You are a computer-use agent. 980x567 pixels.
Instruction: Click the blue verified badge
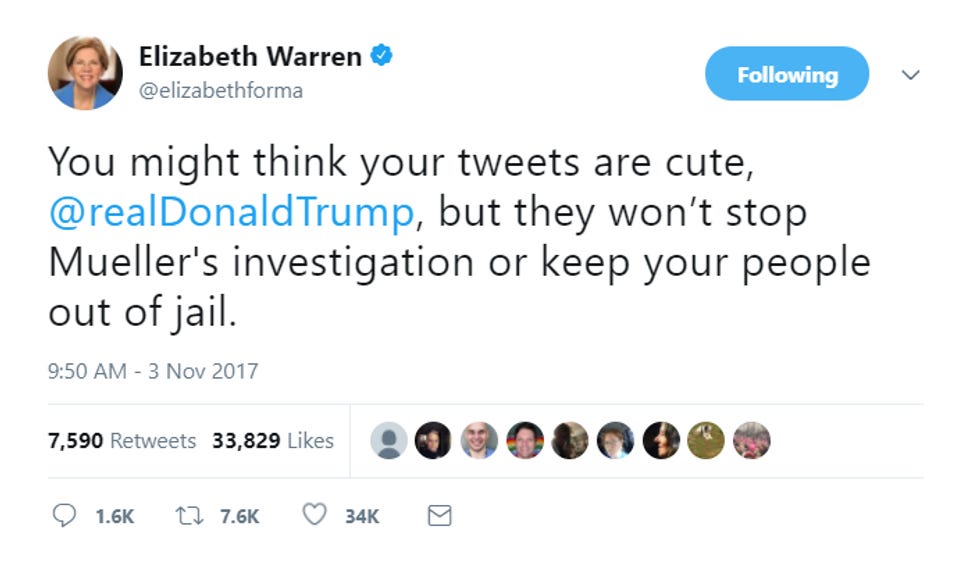click(381, 56)
